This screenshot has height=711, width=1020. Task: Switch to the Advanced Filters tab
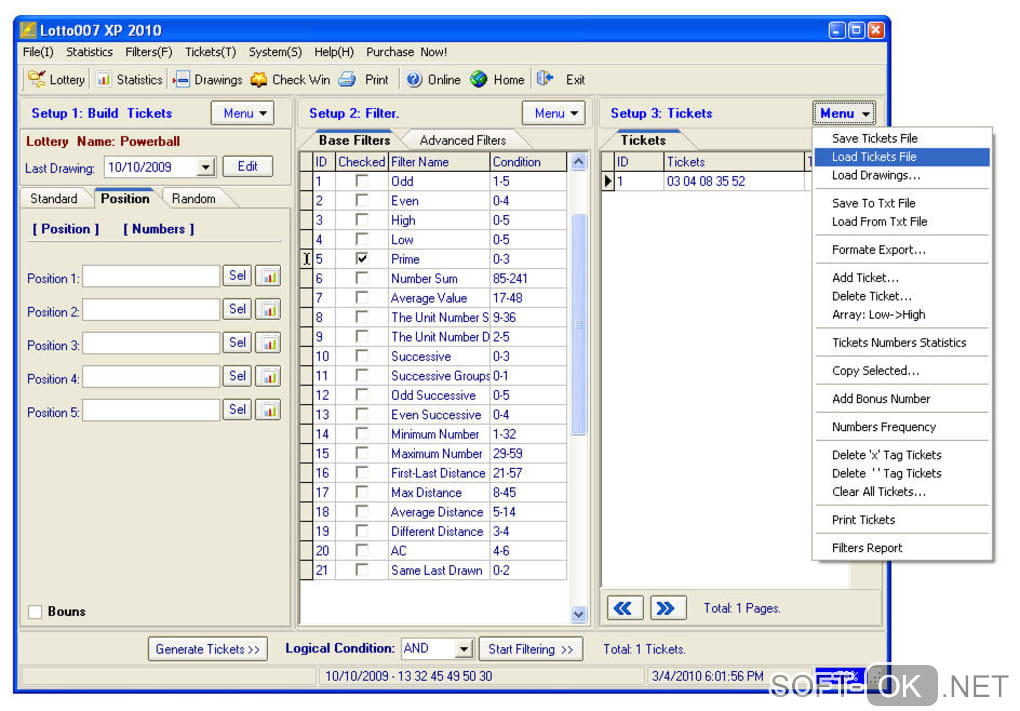coord(463,140)
